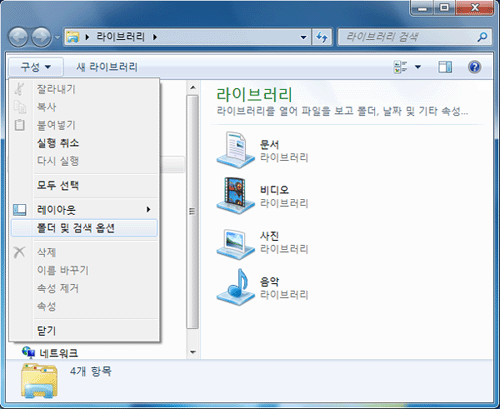This screenshot has width=500, height=409.
Task: Open the 문서 library icon
Action: click(235, 150)
